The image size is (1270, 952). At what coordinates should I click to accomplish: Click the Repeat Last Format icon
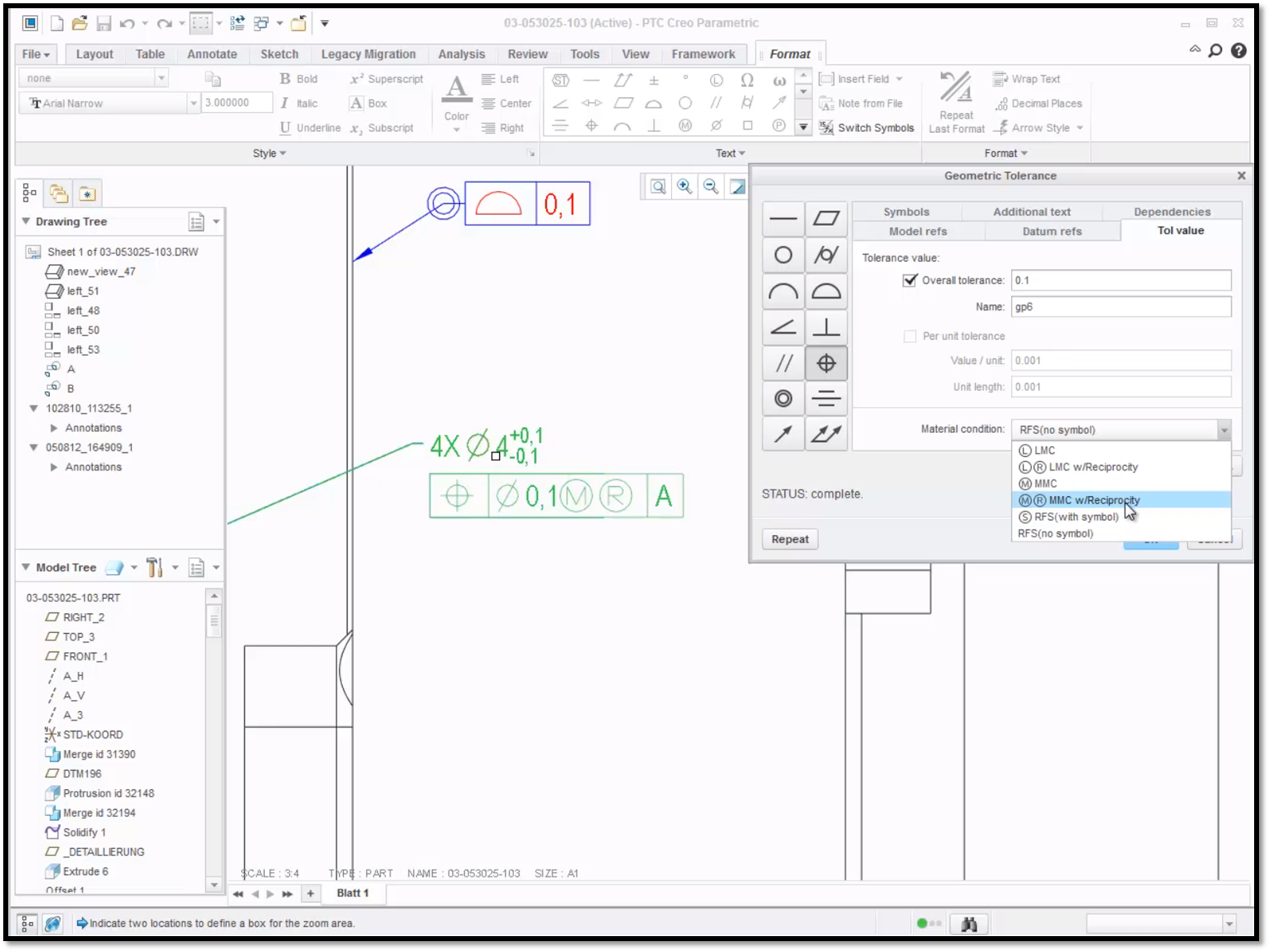(x=956, y=102)
